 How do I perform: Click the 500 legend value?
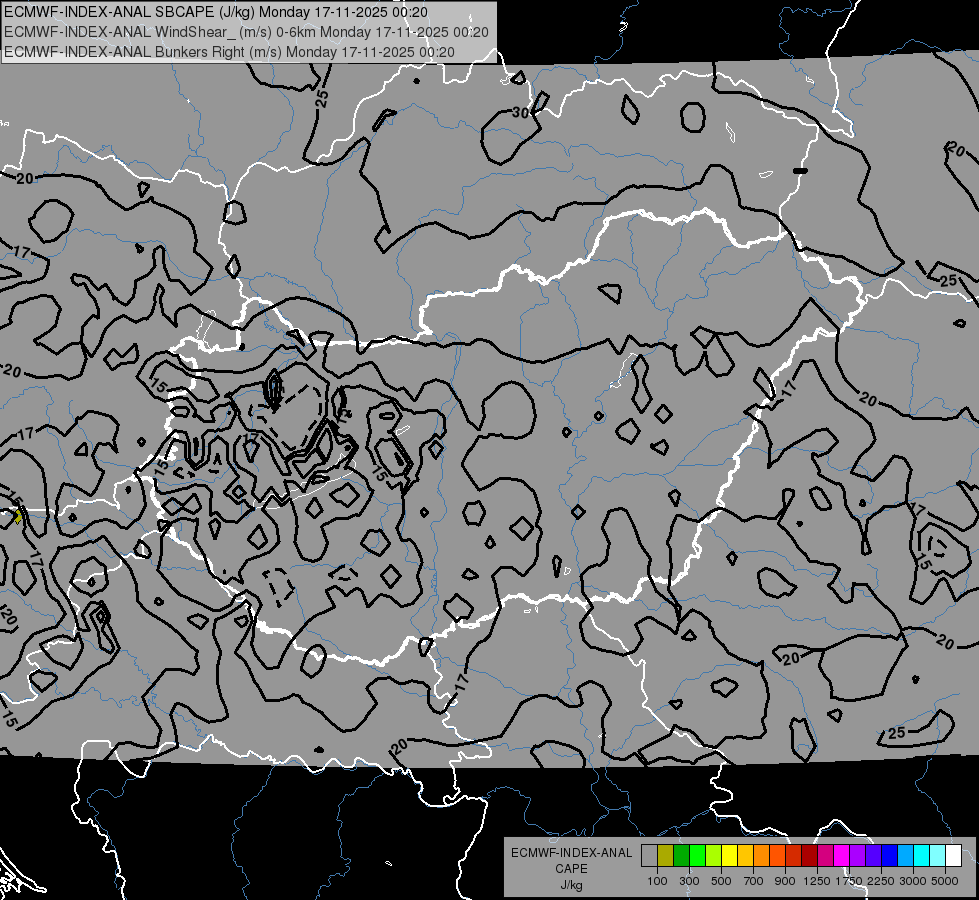(721, 881)
